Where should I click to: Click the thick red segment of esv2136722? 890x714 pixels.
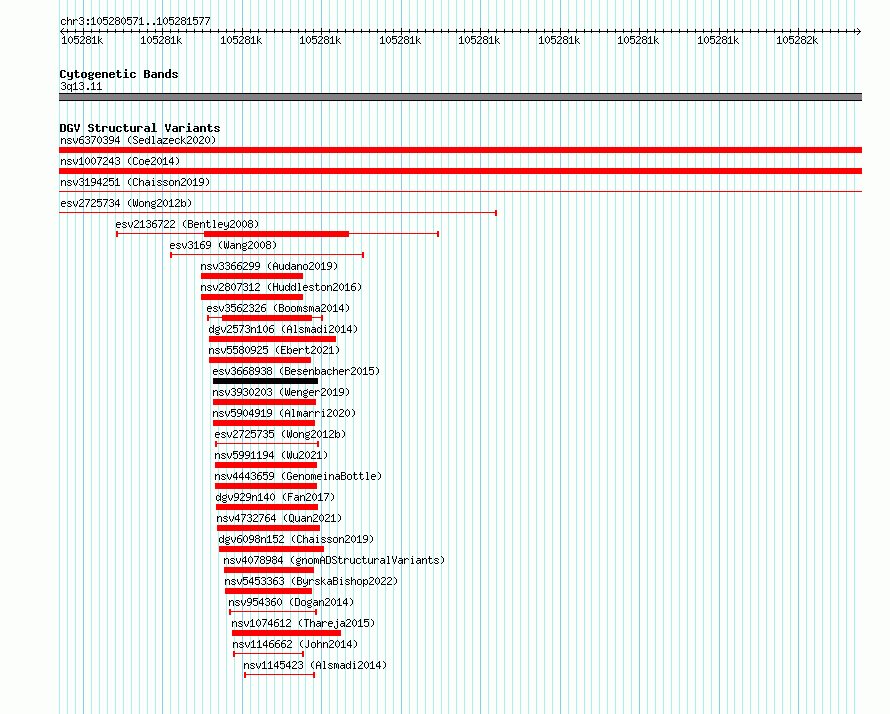click(x=276, y=234)
